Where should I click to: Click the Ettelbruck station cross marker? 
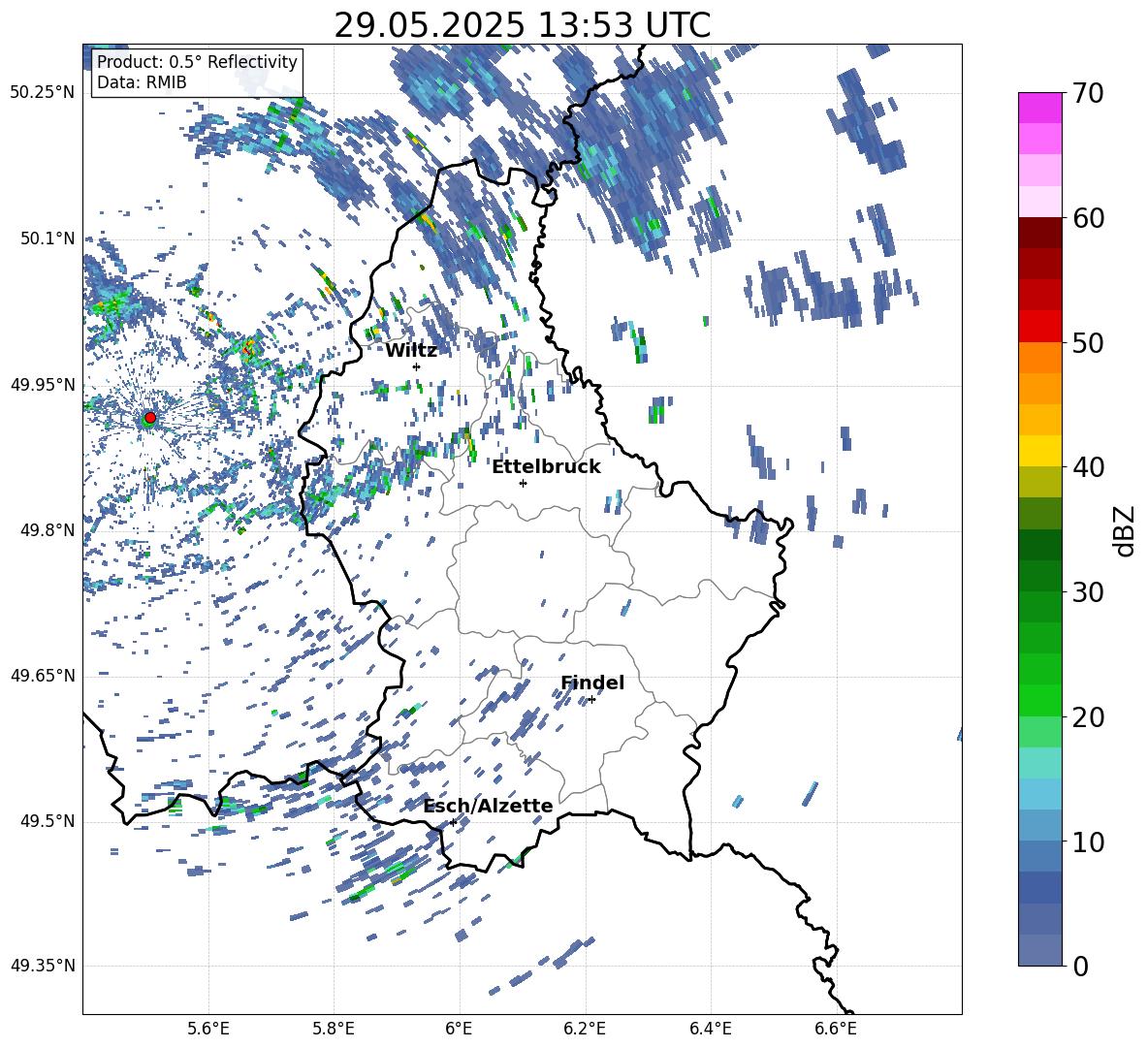pyautogui.click(x=523, y=483)
